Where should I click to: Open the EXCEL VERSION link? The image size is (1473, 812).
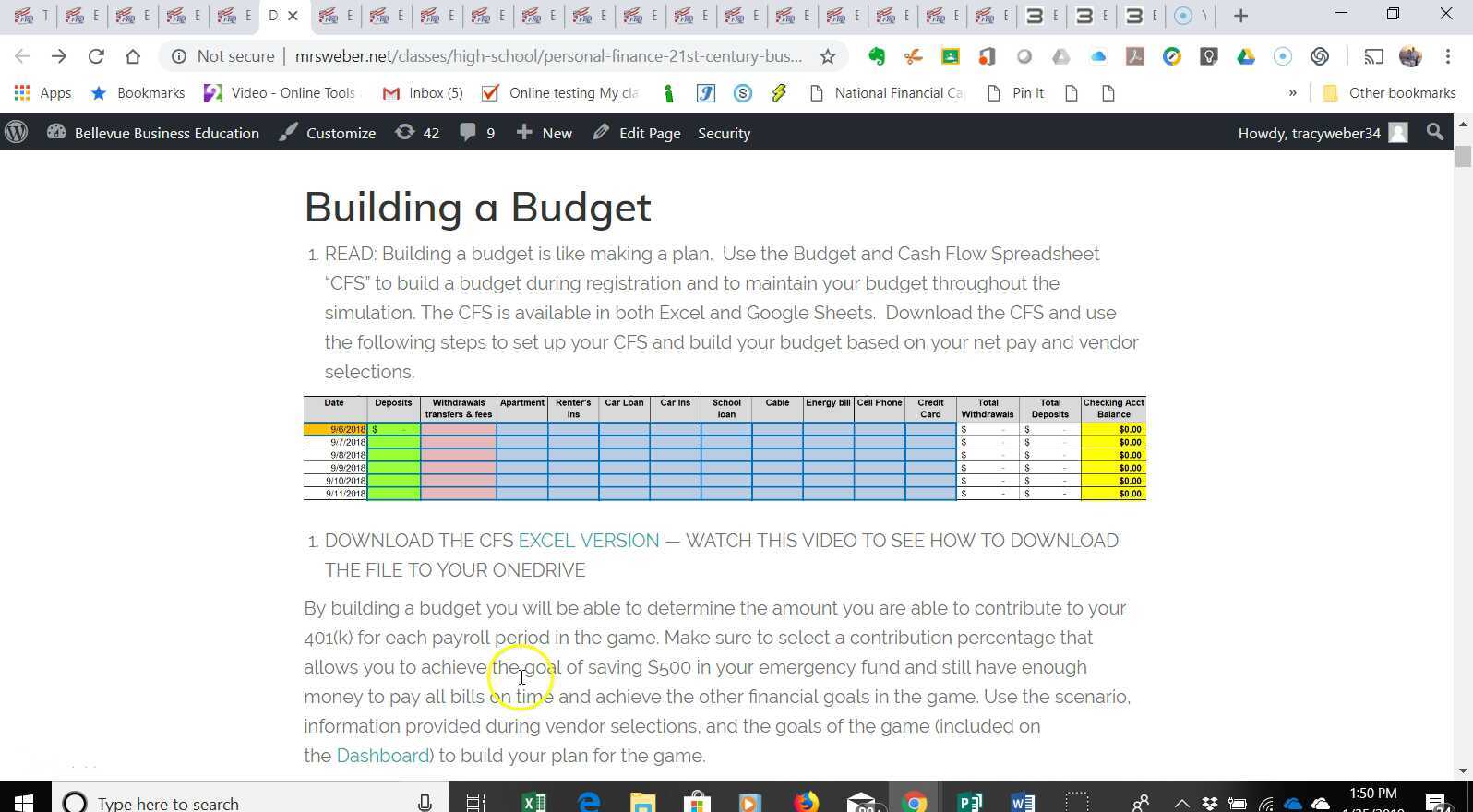pyautogui.click(x=589, y=541)
